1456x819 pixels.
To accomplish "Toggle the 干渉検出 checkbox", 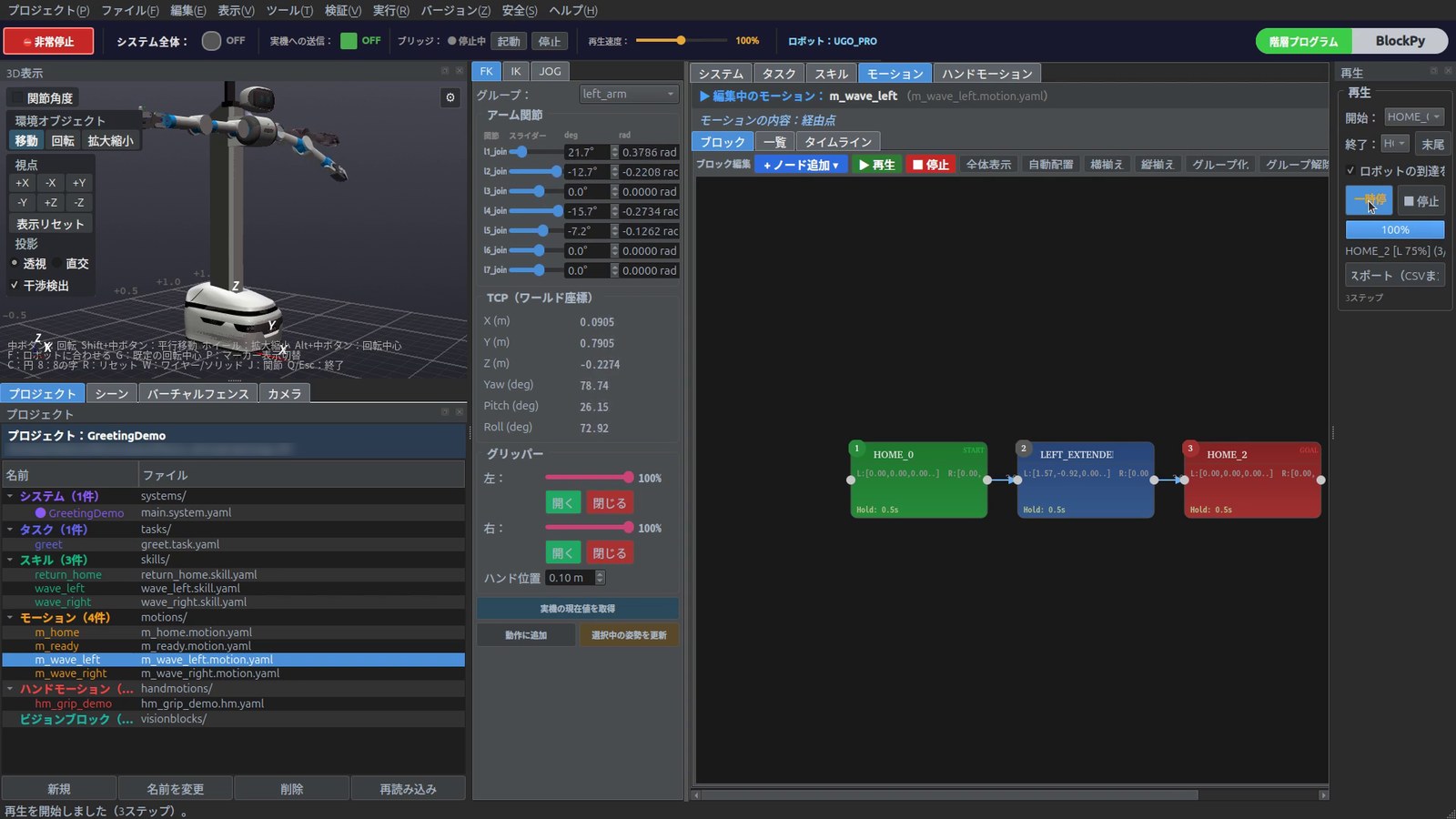I will (x=15, y=285).
